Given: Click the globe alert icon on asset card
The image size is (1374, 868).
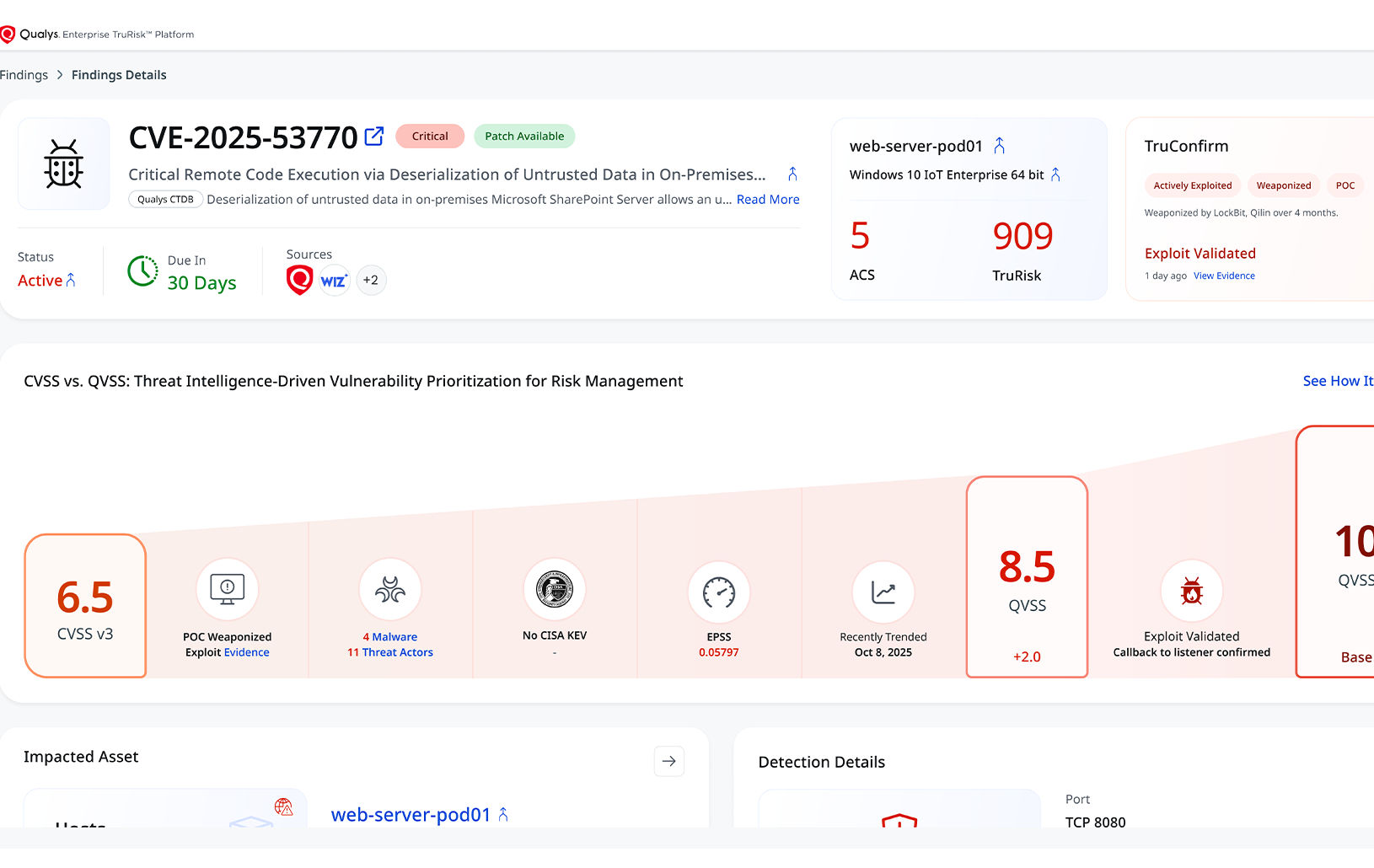Looking at the screenshot, I should click(283, 807).
